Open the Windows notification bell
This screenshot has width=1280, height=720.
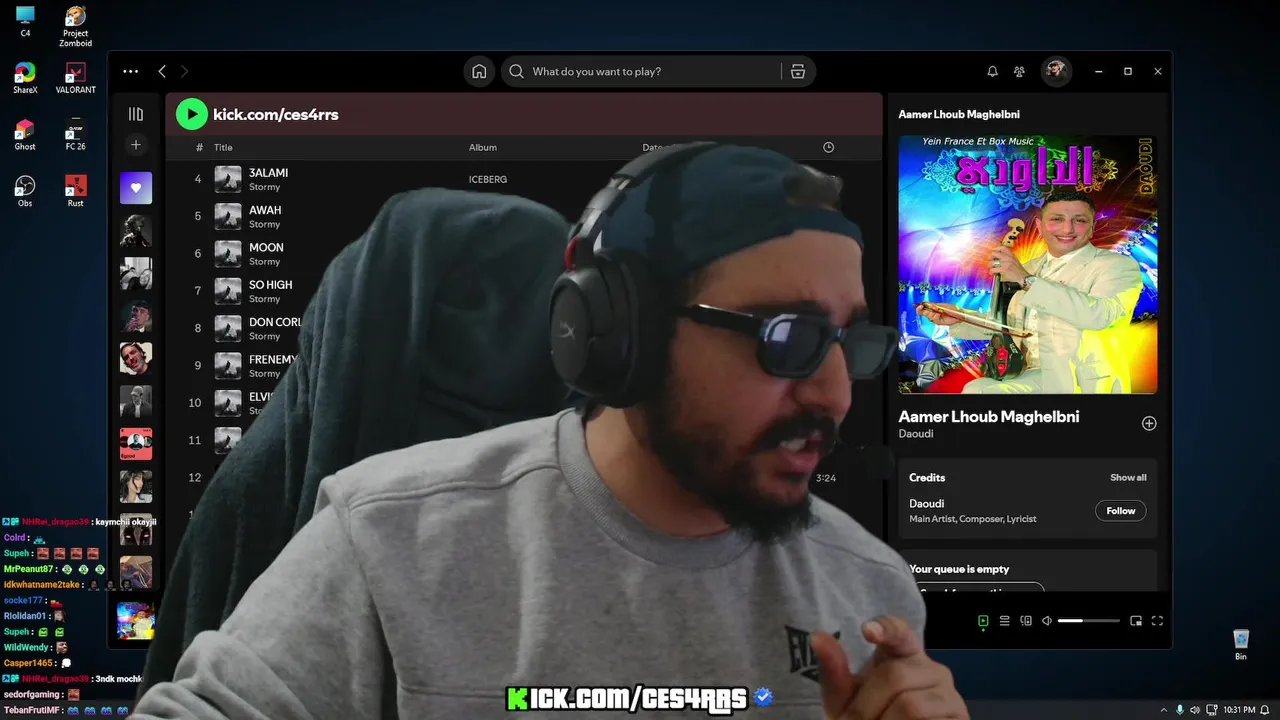pyautogui.click(x=1266, y=710)
